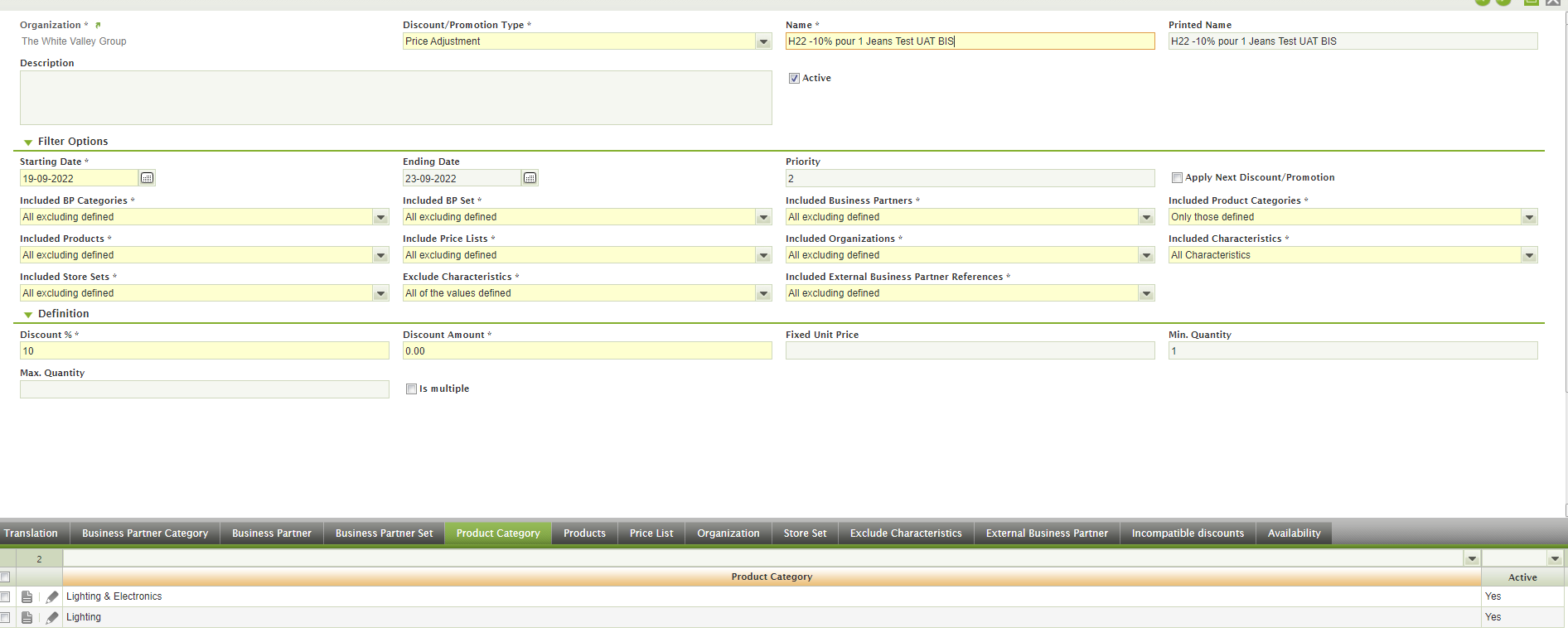
Task: Open form view for Lighting row
Action: click(27, 617)
